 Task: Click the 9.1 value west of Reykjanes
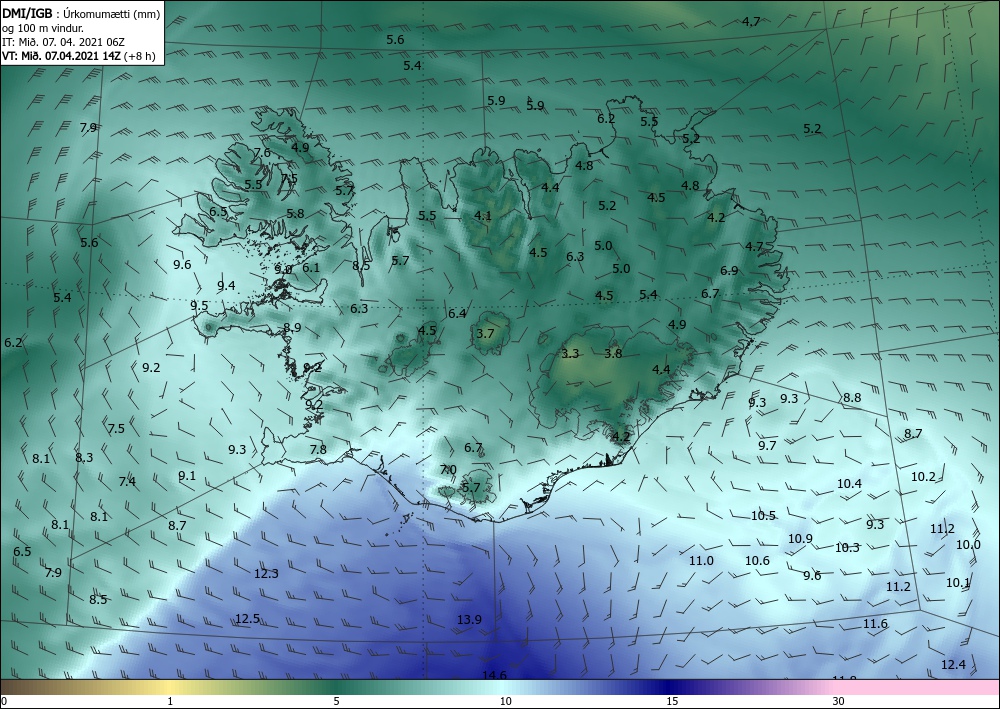click(x=187, y=476)
